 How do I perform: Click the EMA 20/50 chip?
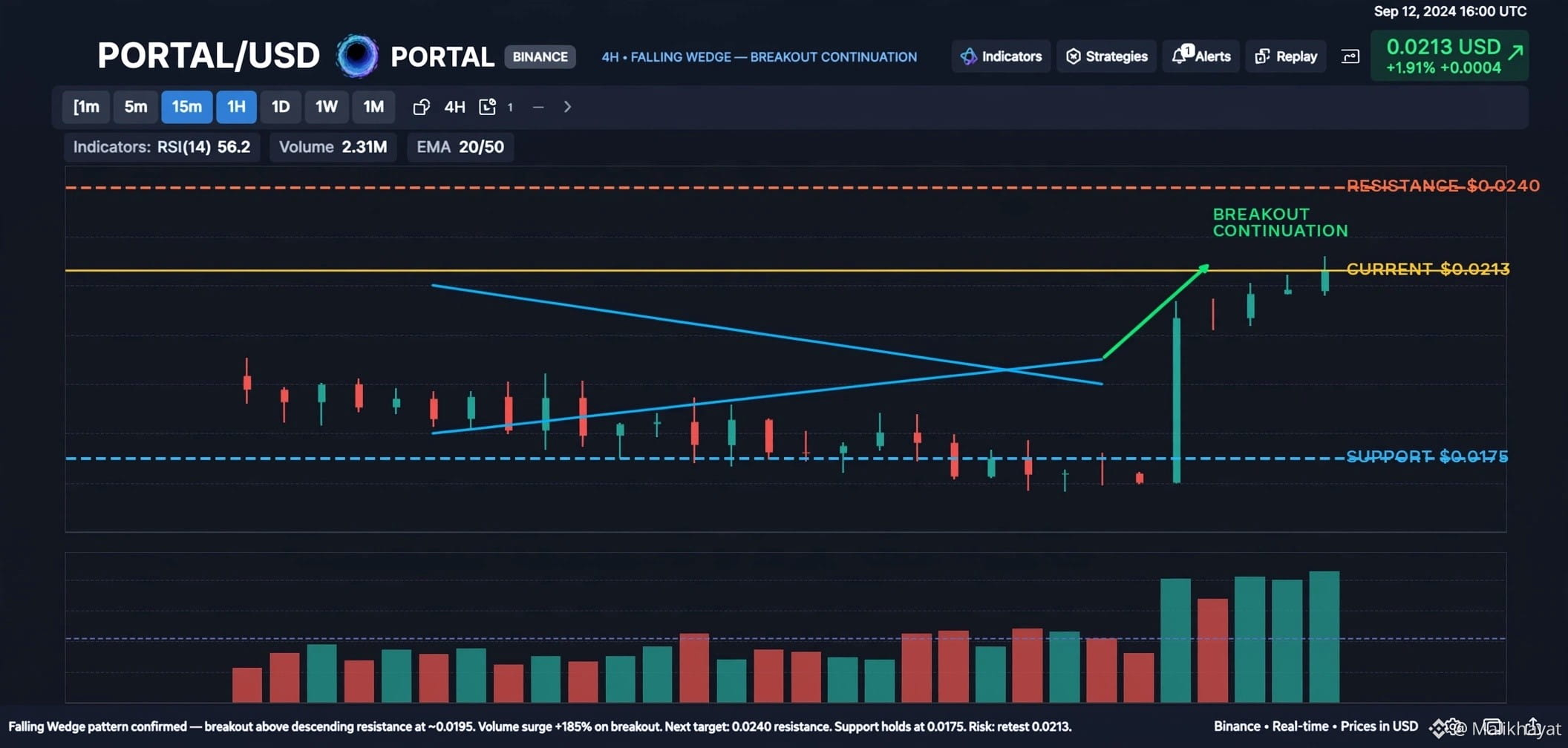coord(460,147)
